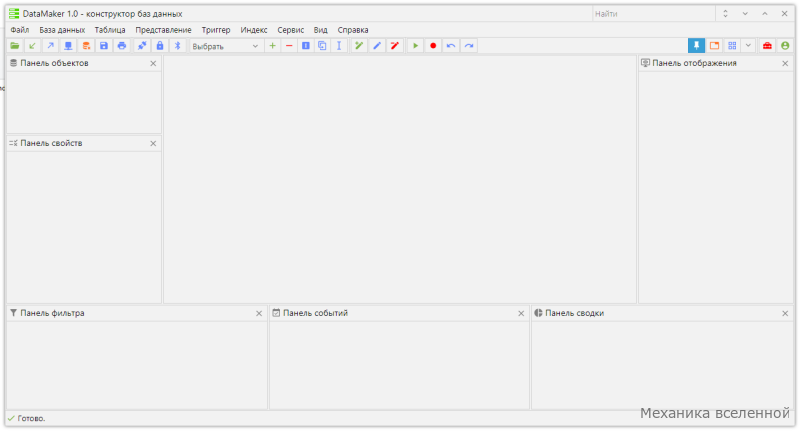Click the red wand icon

pos(395,46)
